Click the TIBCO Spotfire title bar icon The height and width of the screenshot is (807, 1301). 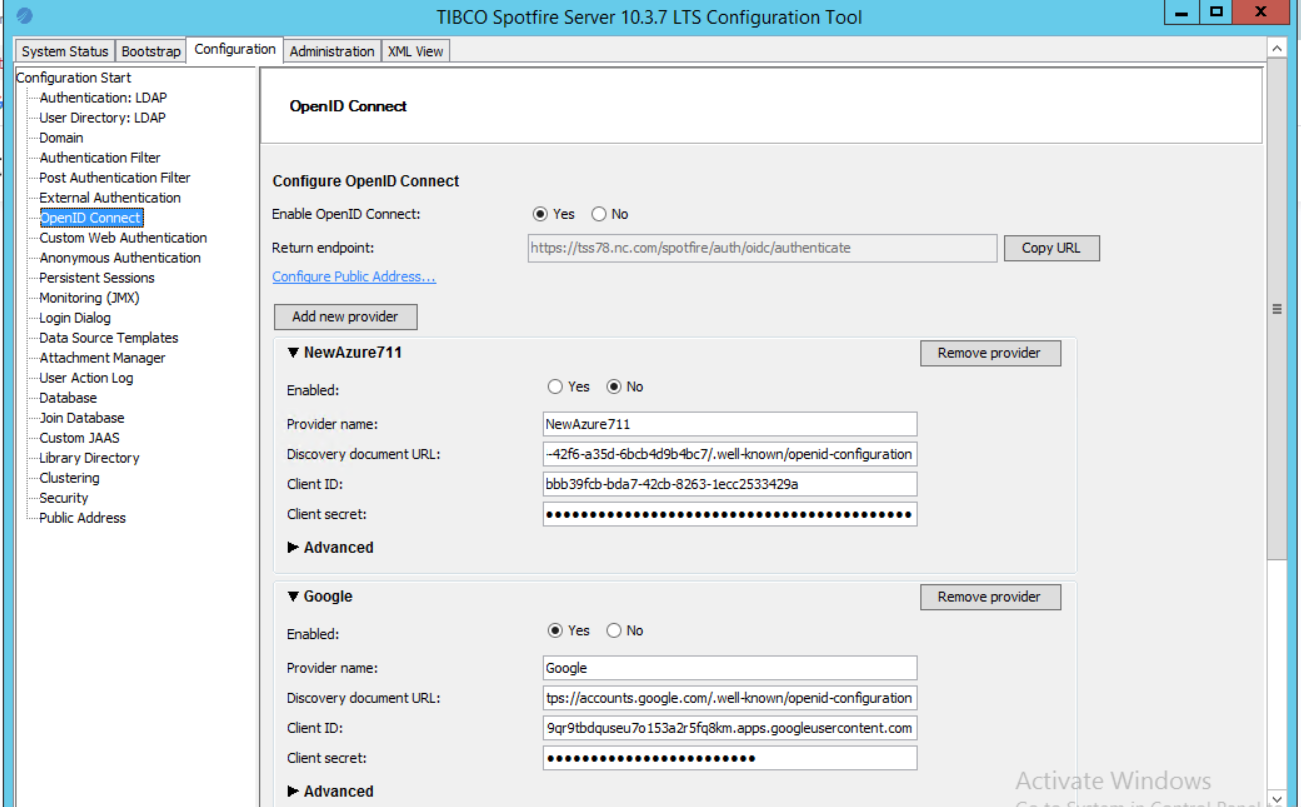25,16
